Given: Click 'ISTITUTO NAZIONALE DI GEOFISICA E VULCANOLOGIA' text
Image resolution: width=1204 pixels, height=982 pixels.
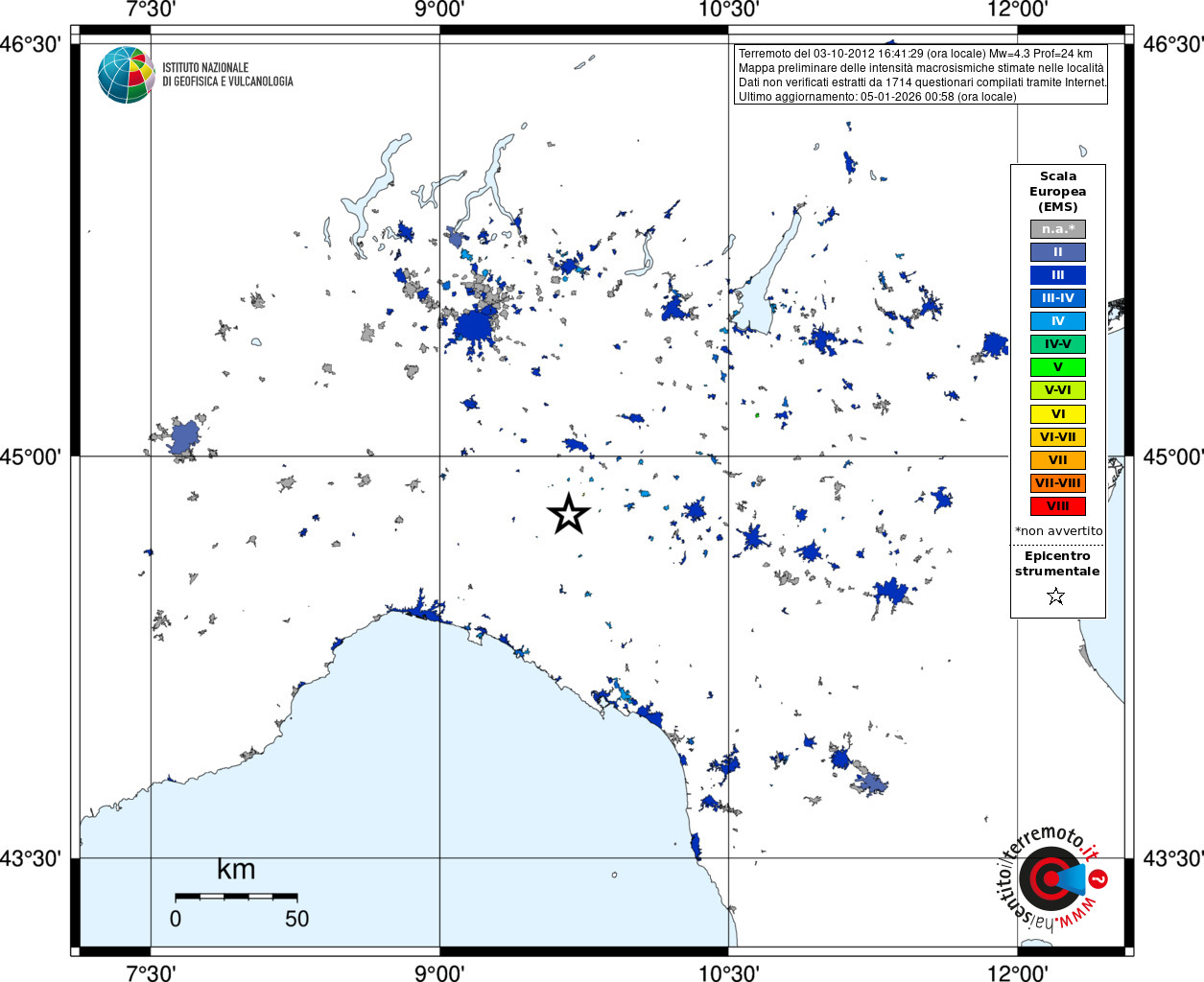Looking at the screenshot, I should pos(227,75).
